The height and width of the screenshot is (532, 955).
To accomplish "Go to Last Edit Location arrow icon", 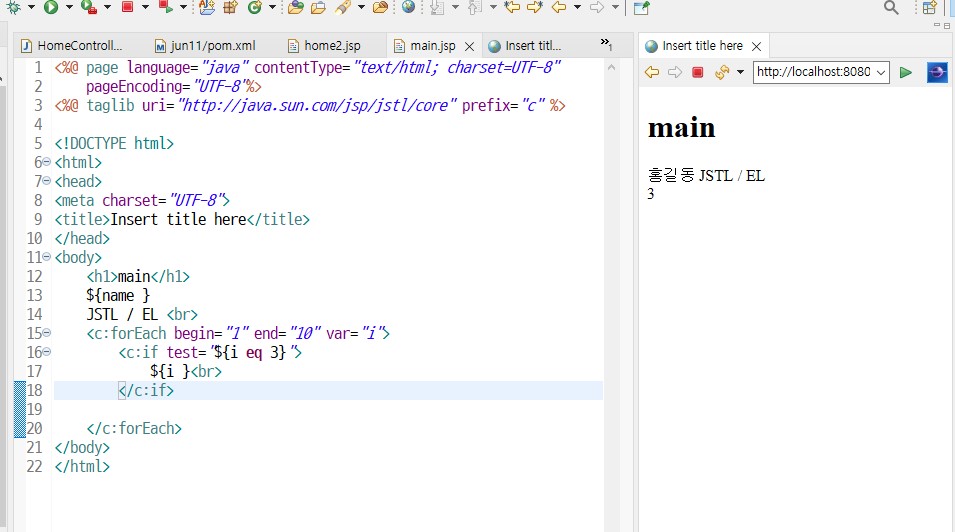I will (512, 7).
